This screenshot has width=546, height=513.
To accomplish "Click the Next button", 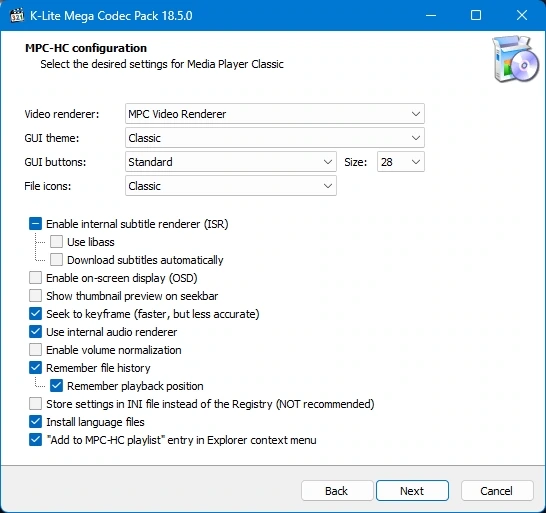I will tap(412, 491).
